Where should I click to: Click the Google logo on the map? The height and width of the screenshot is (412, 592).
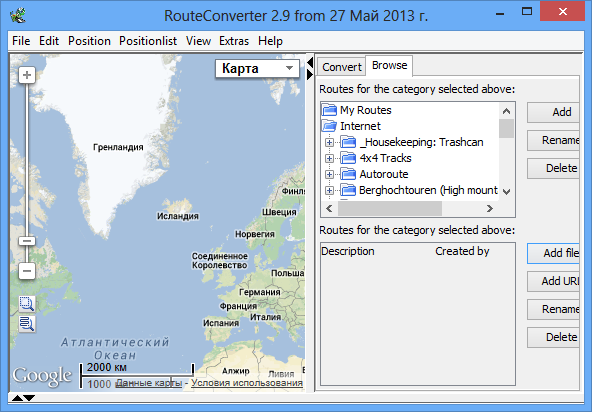[x=42, y=376]
